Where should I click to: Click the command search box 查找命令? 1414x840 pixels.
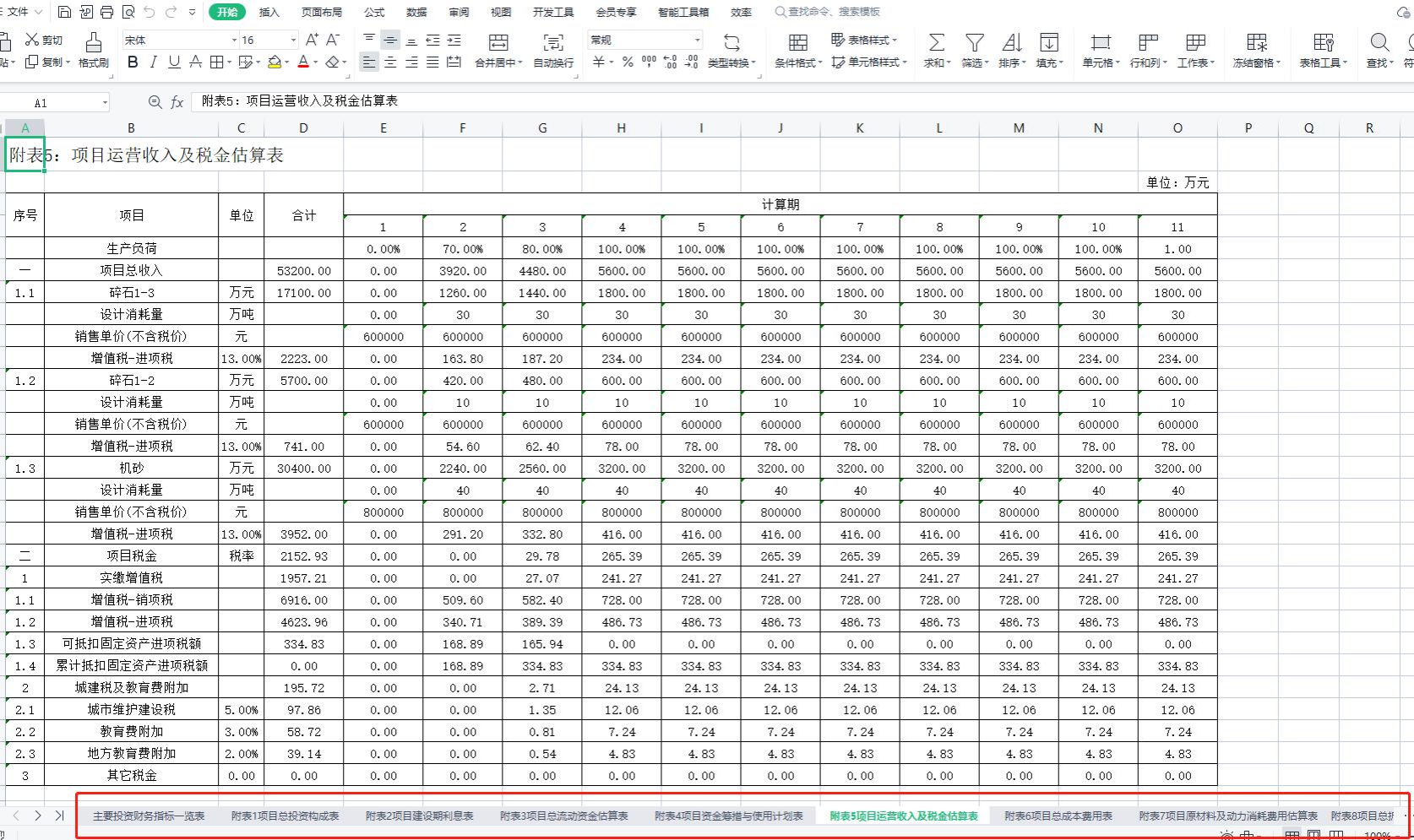click(832, 12)
